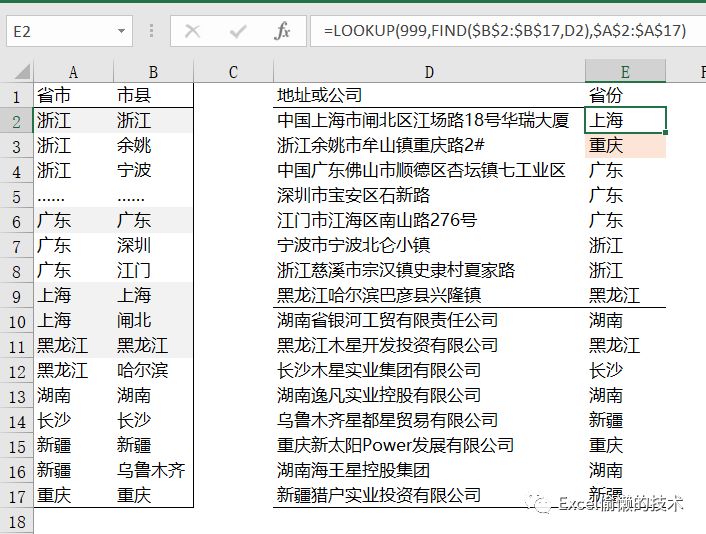This screenshot has width=706, height=534.
Task: Click cell B16 '乌鲁木齐'
Action: [153, 471]
